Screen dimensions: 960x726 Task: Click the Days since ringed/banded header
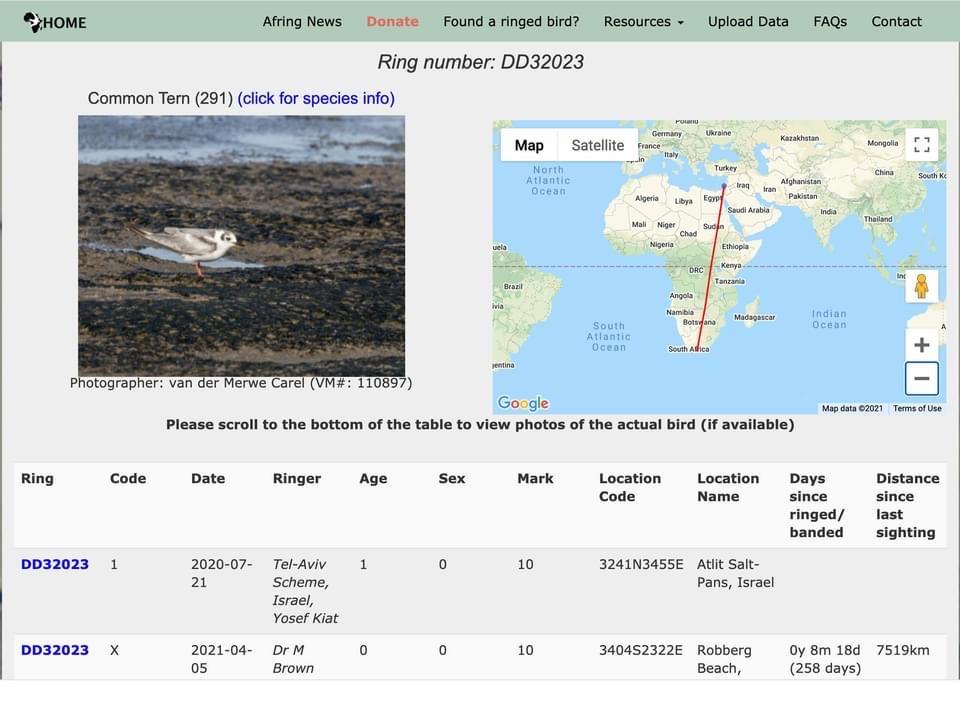816,506
